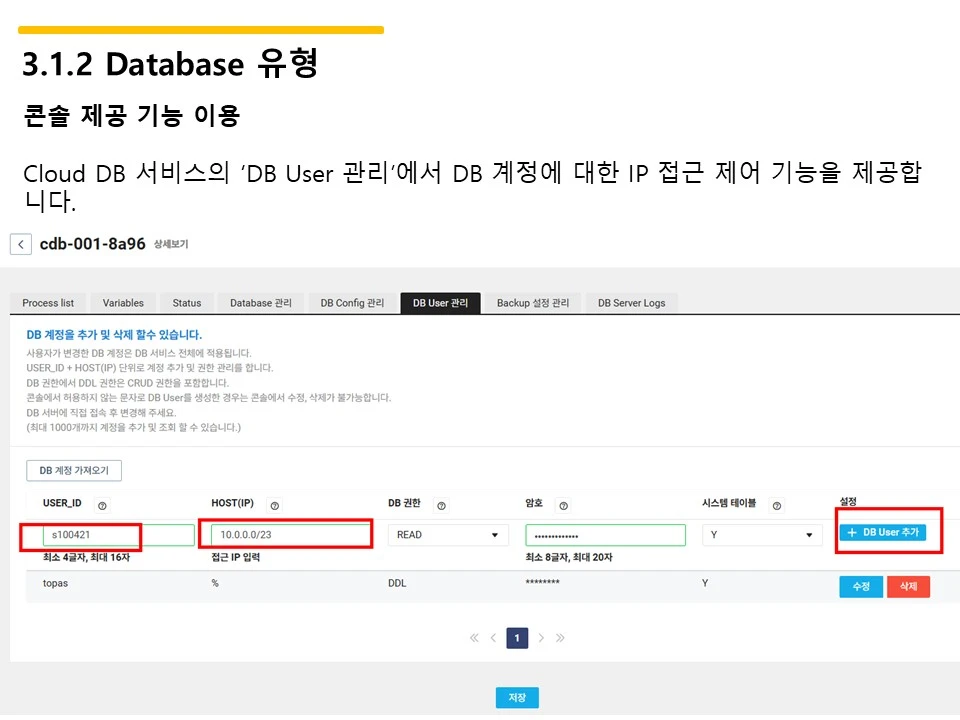Click inside the 암호 password input field
960x720 pixels.
point(605,534)
